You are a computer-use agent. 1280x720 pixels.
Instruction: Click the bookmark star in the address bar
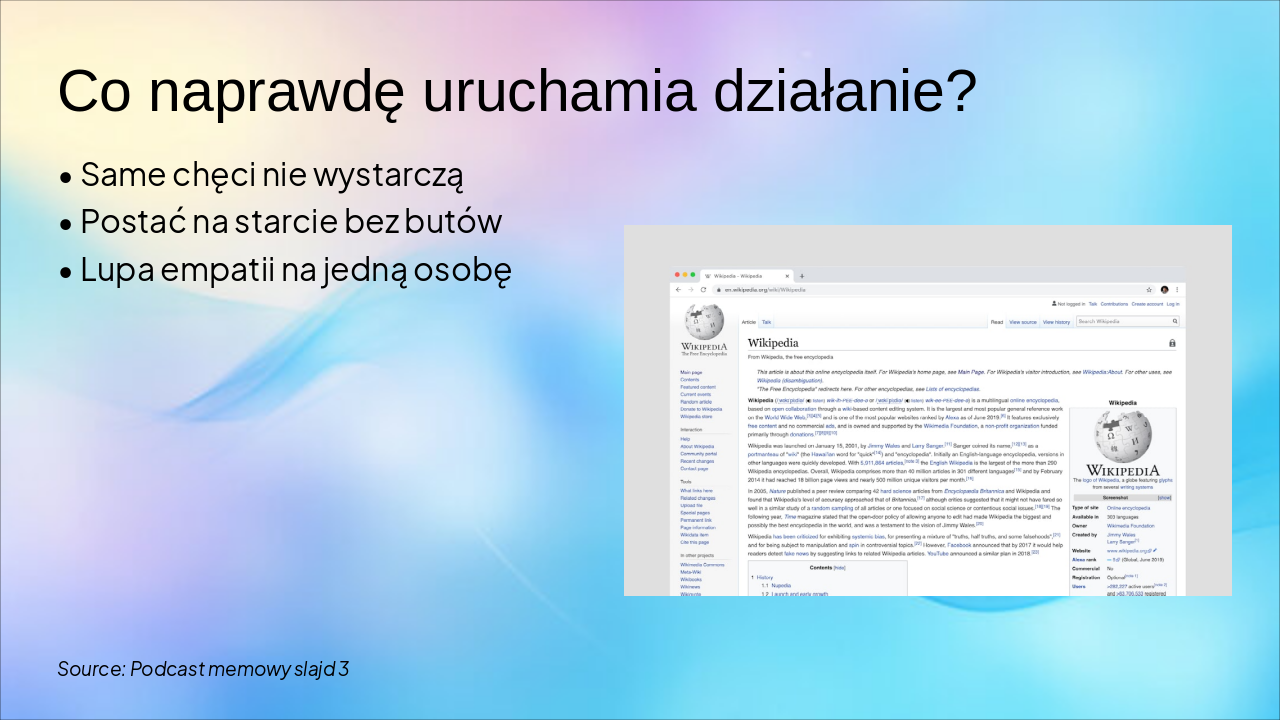(1149, 288)
